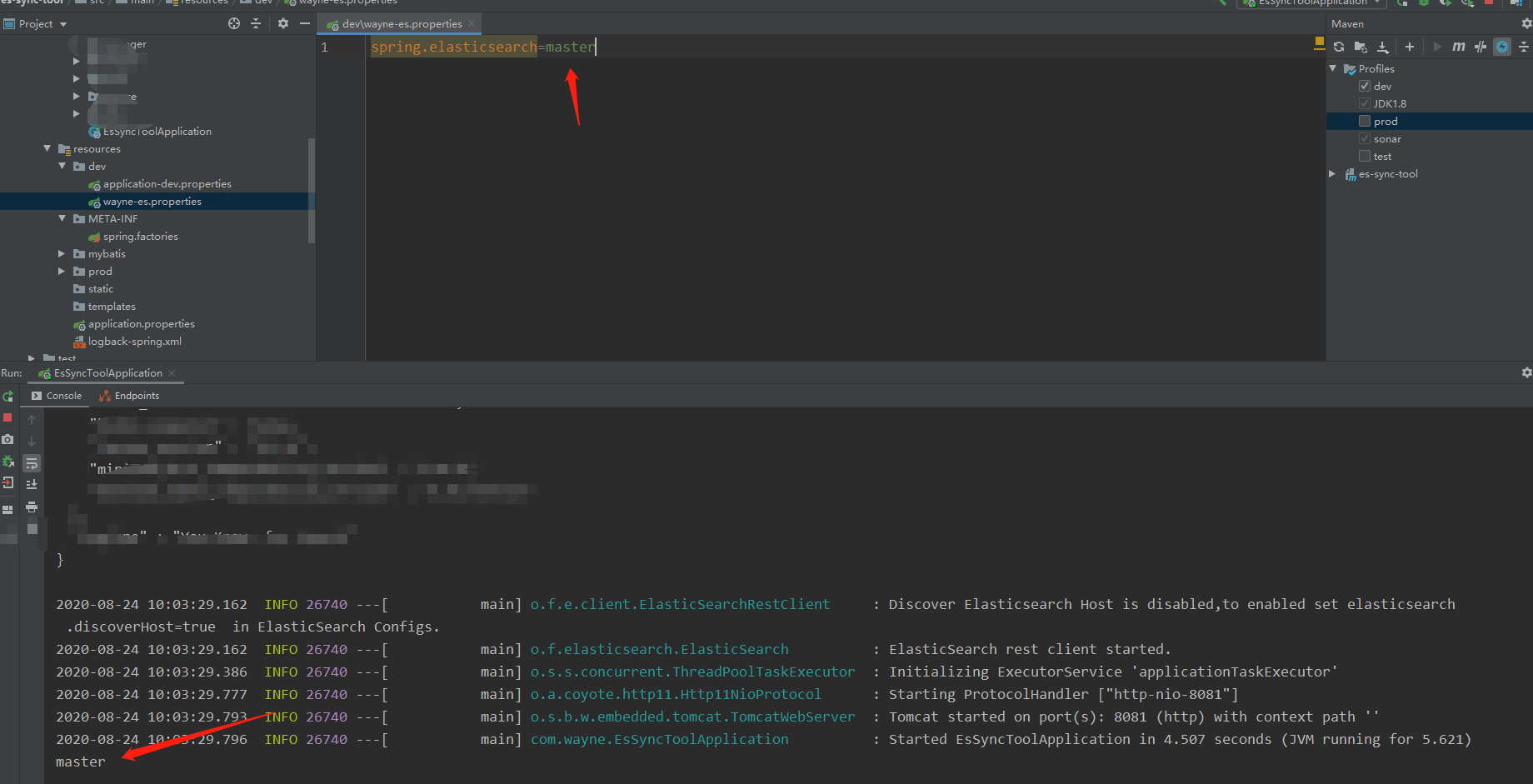Uncheck the dev Maven profile
The width and height of the screenshot is (1533, 784).
click(x=1364, y=86)
